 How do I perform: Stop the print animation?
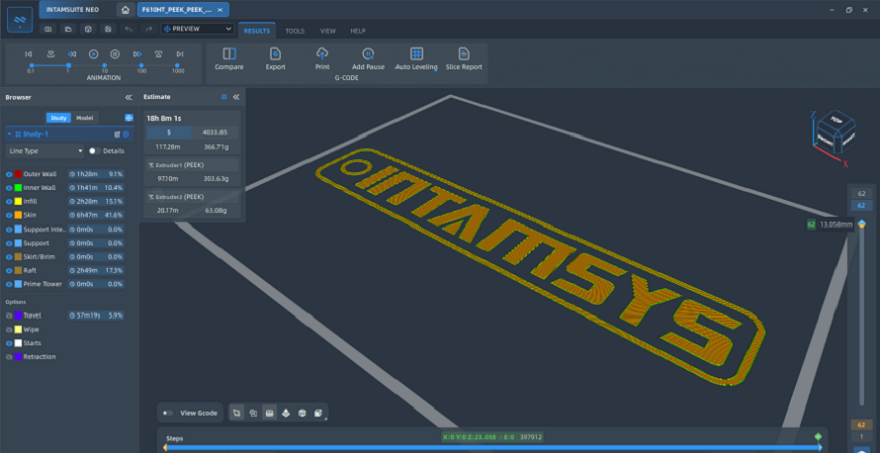click(115, 54)
